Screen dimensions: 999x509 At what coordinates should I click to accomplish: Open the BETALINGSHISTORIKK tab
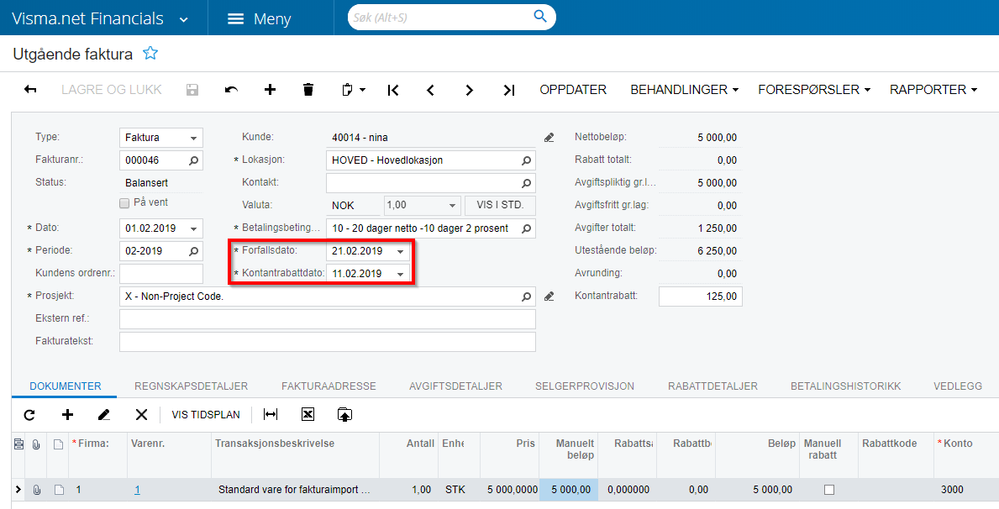click(x=845, y=386)
